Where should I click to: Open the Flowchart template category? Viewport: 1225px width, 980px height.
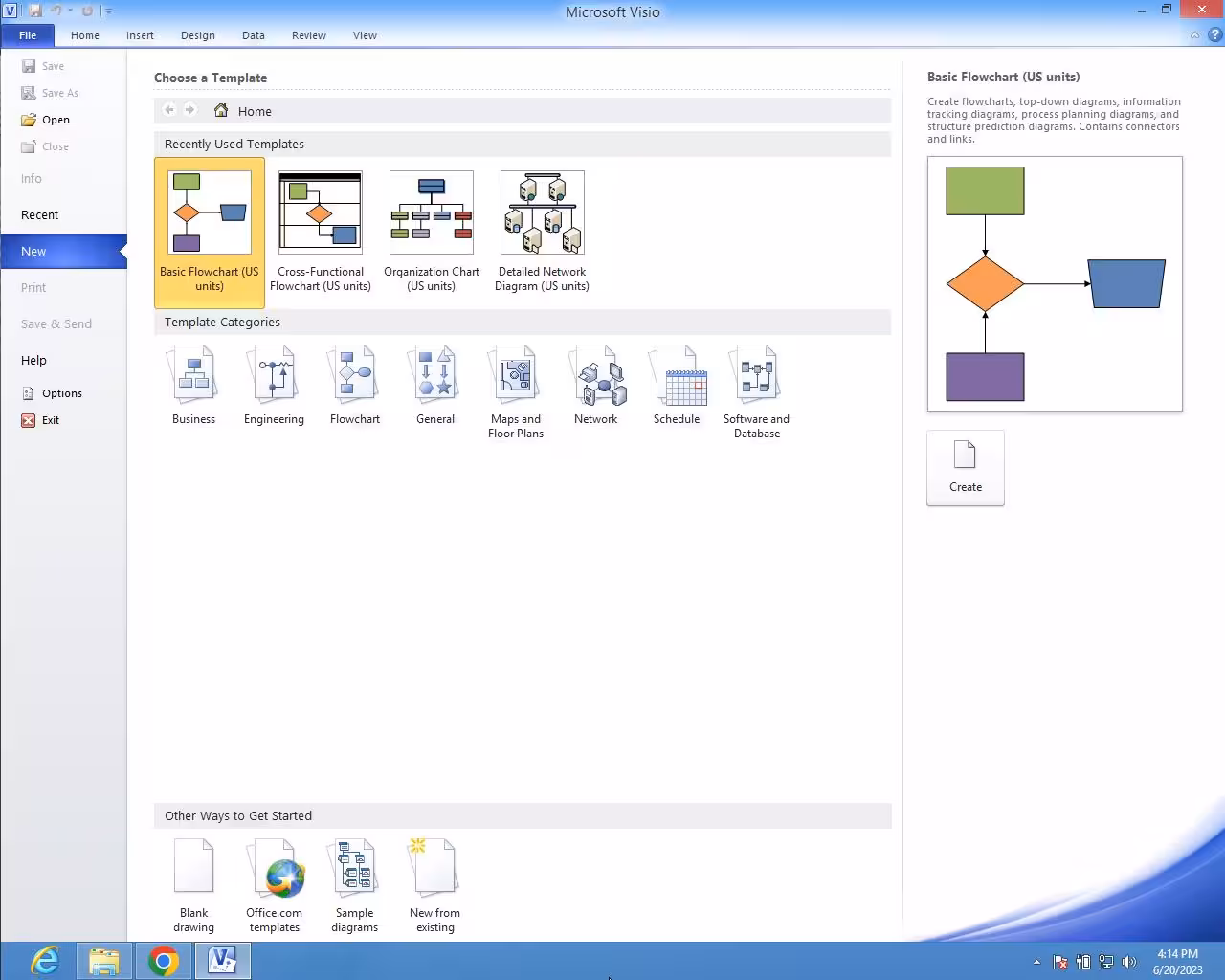[354, 383]
